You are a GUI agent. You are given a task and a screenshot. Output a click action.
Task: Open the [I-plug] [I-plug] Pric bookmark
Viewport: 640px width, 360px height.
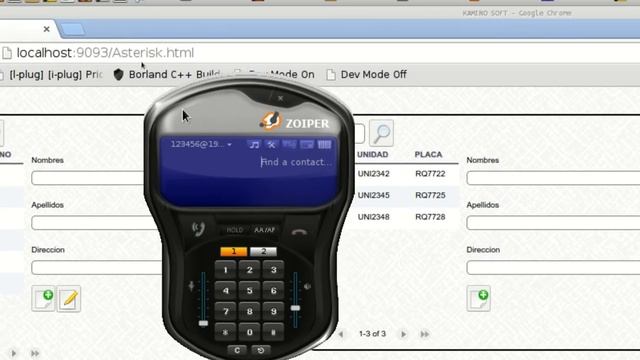(x=52, y=75)
